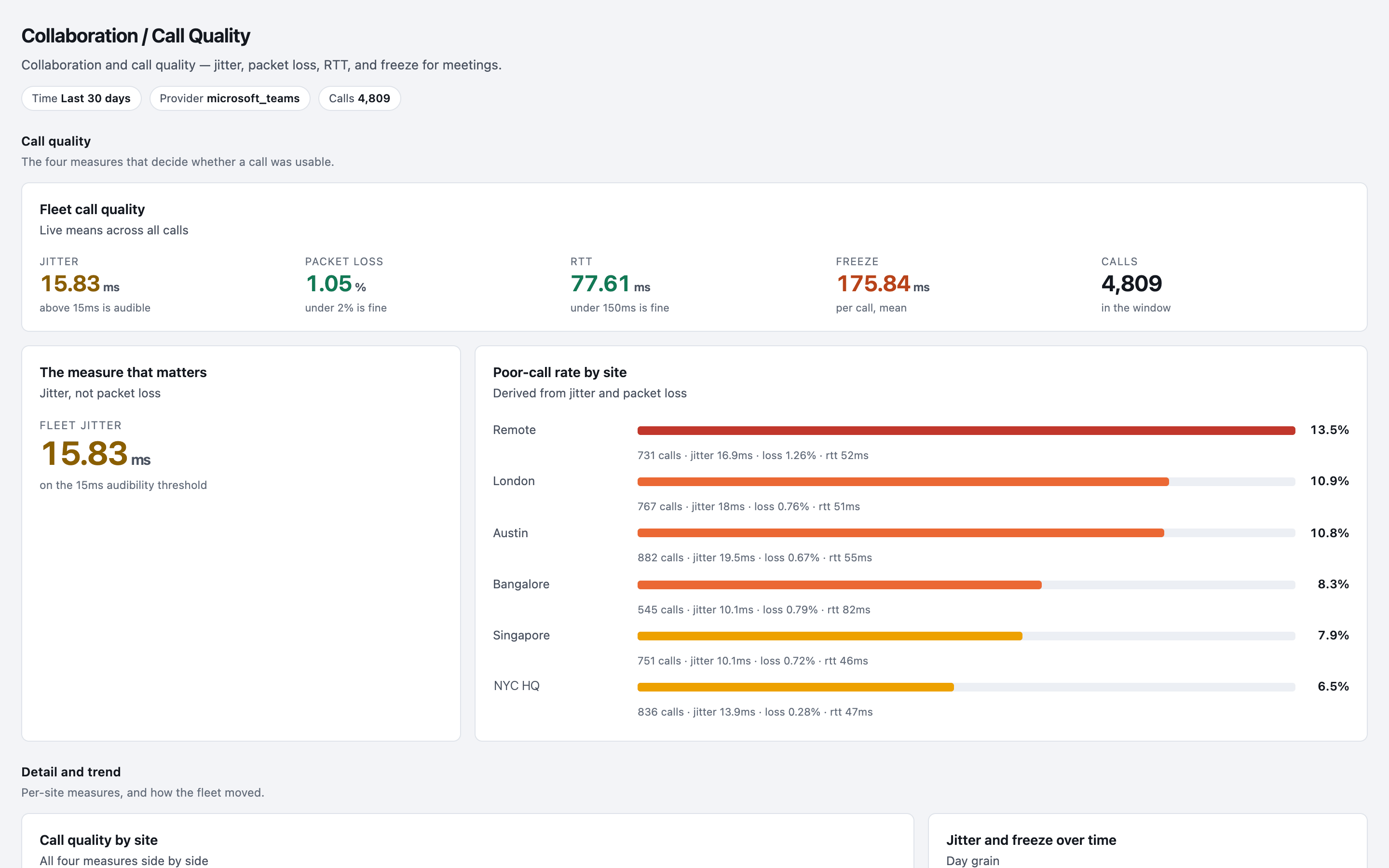Image resolution: width=1389 pixels, height=868 pixels.
Task: Select the Remote site label
Action: coord(514,430)
